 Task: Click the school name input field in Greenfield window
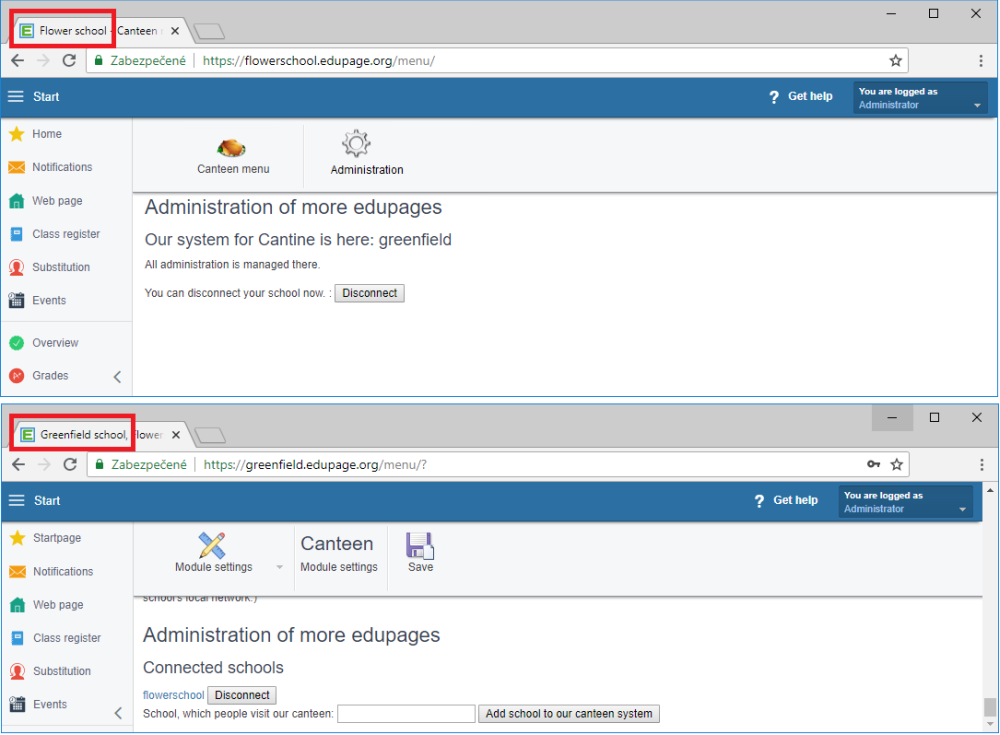pos(406,713)
